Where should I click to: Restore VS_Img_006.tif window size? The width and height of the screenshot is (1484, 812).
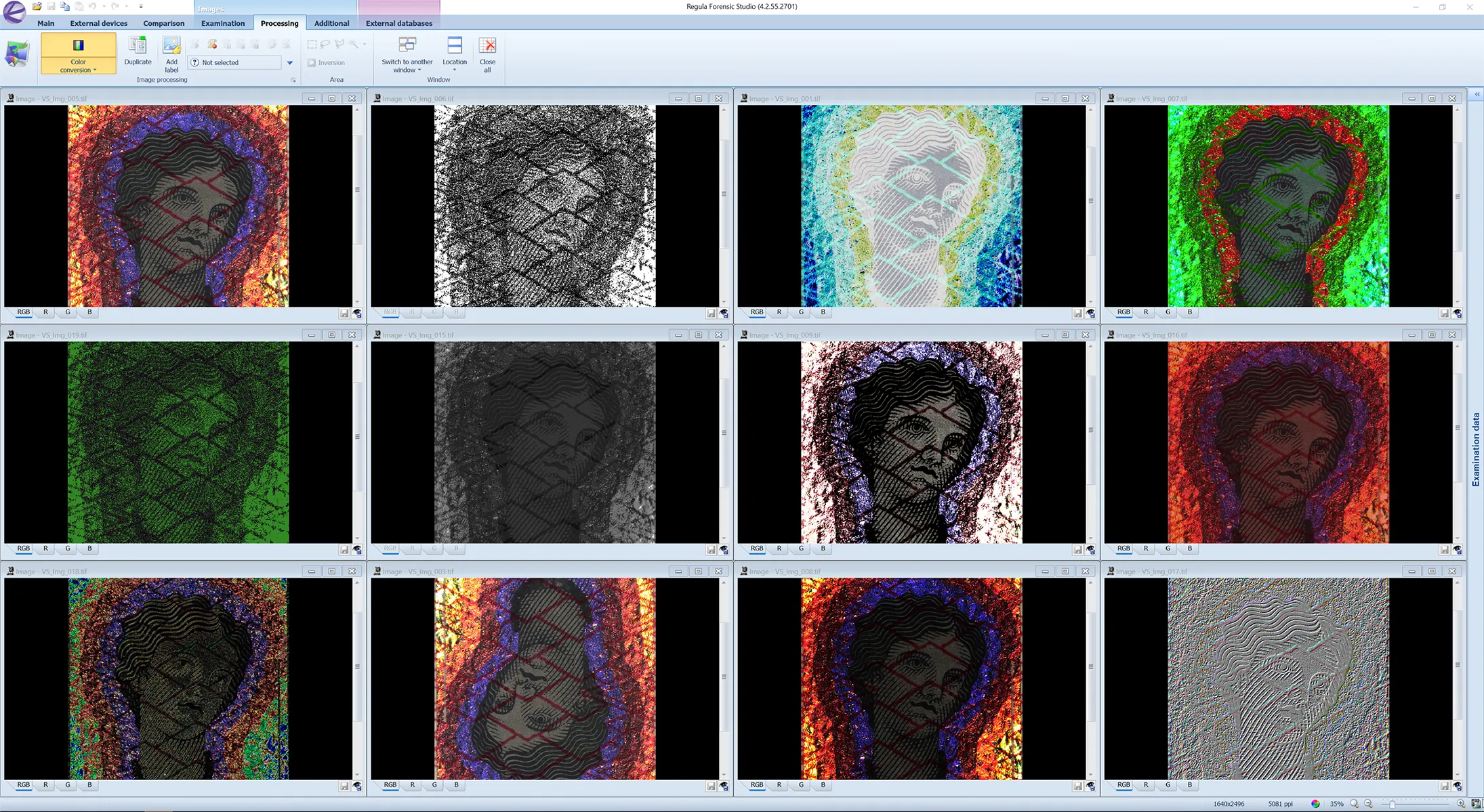click(699, 98)
